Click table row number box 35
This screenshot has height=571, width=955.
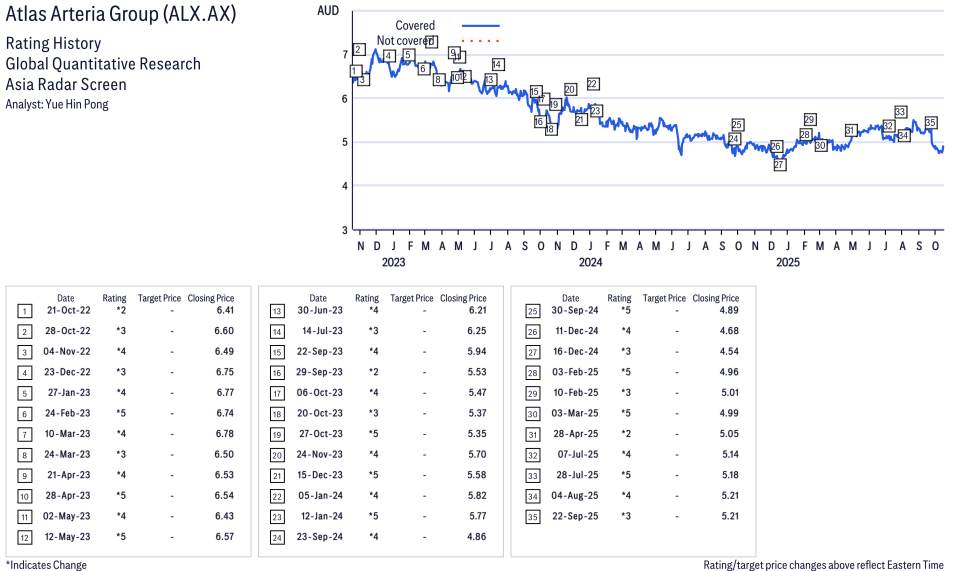pos(529,516)
